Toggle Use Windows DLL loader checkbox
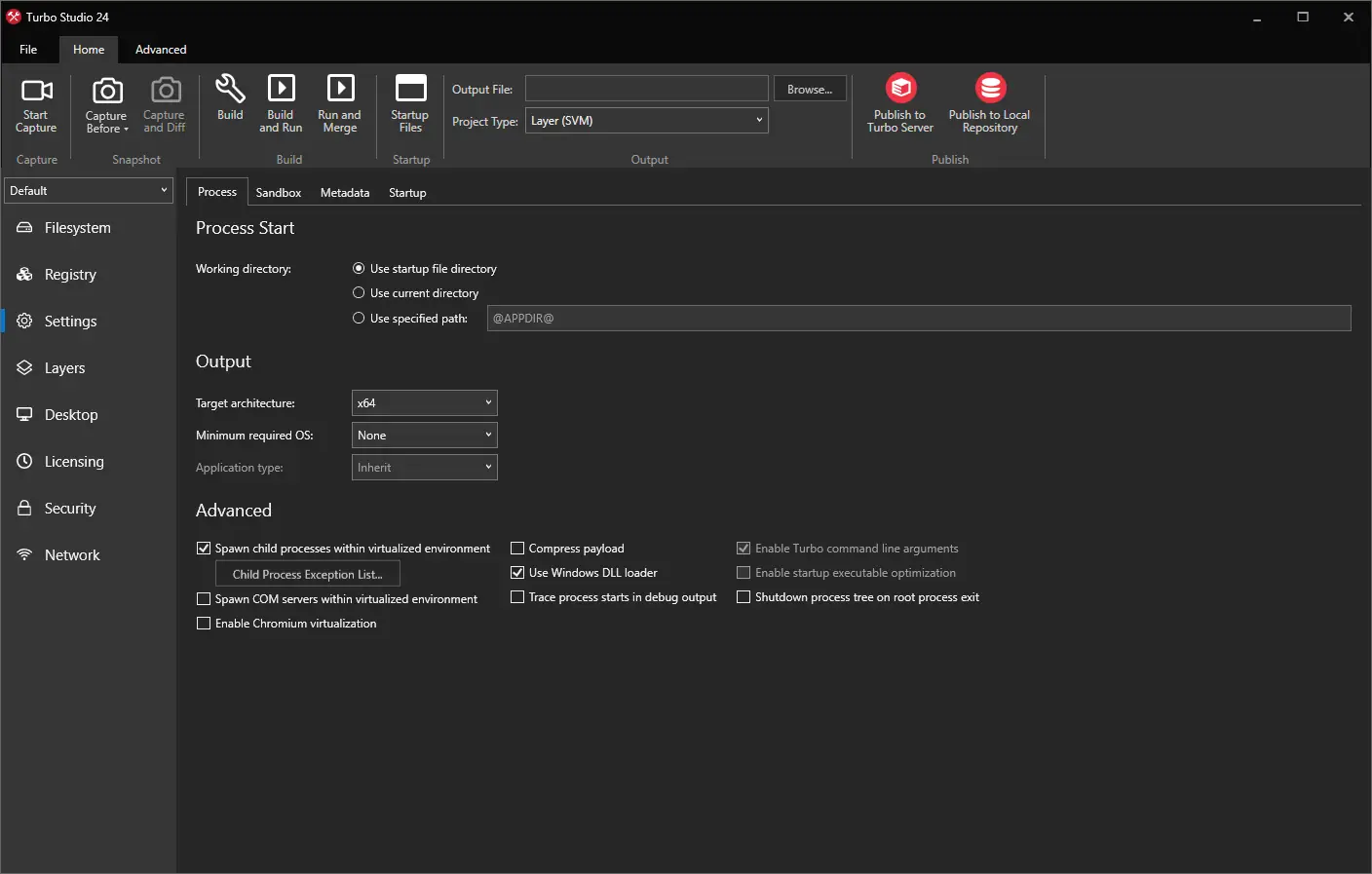The height and width of the screenshot is (874, 1372). pos(517,573)
